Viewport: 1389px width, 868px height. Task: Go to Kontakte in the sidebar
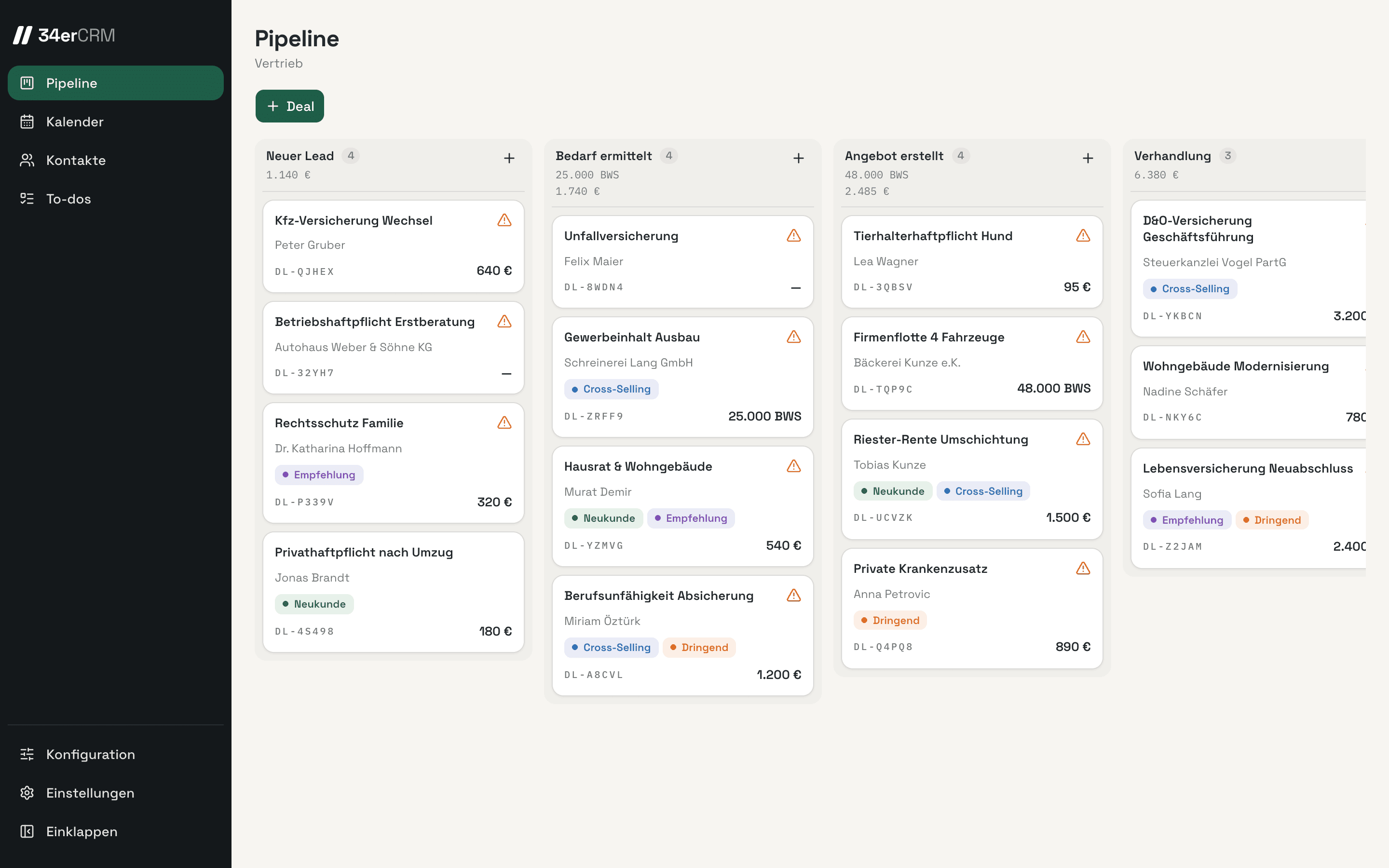[115, 160]
